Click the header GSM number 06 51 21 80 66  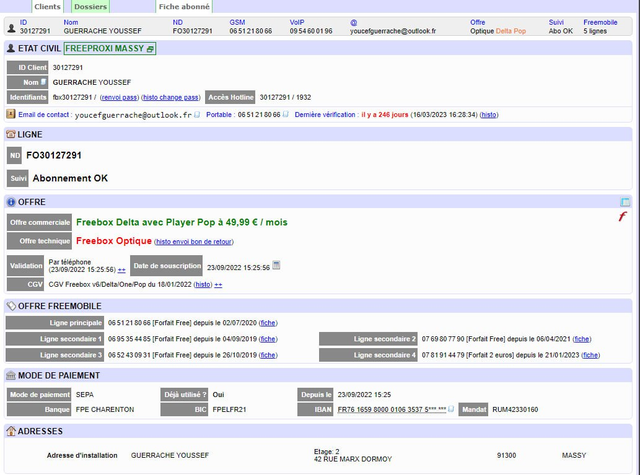tap(251, 31)
